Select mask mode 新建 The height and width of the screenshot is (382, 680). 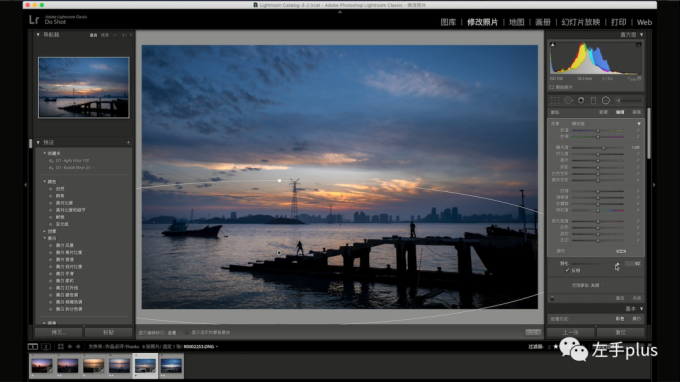(x=603, y=112)
